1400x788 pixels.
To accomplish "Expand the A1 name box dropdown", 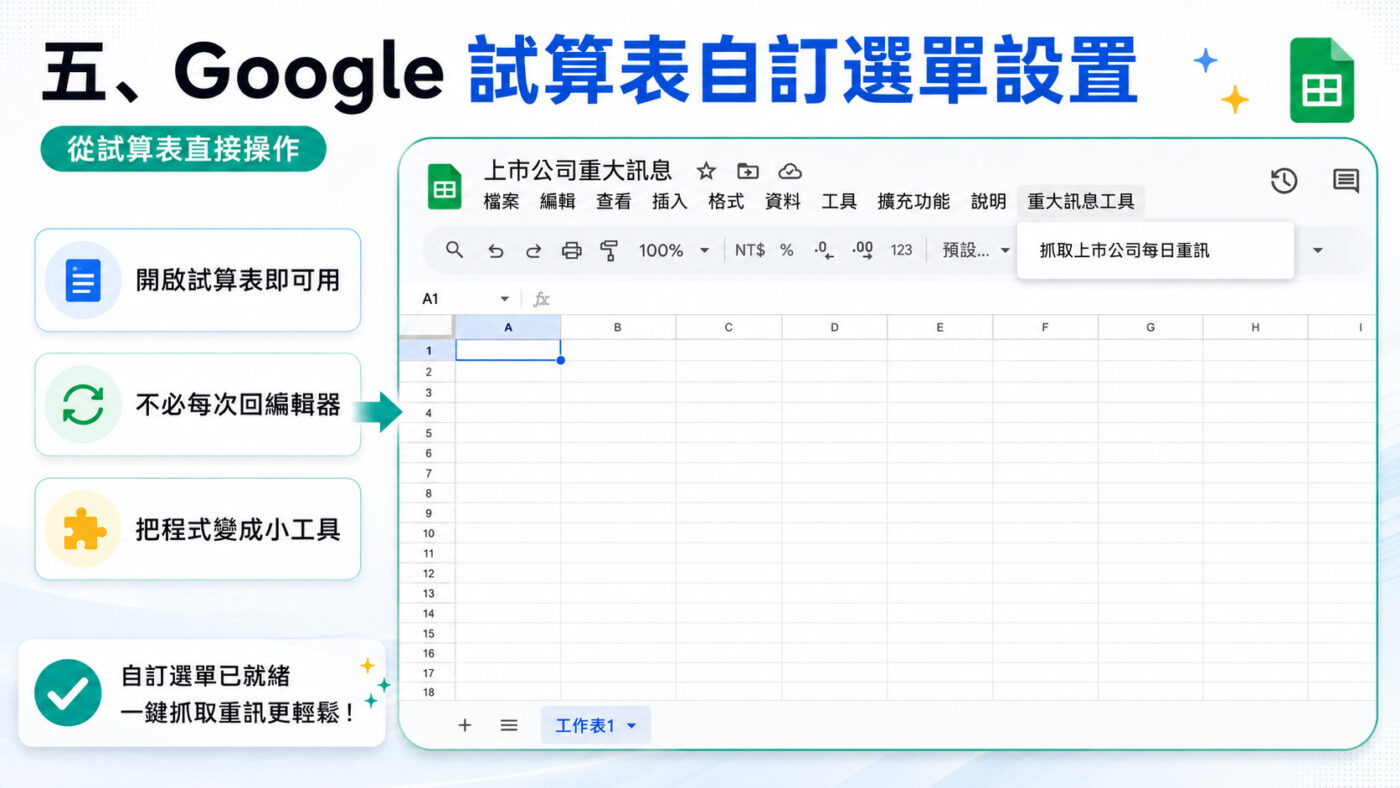I will pos(505,299).
